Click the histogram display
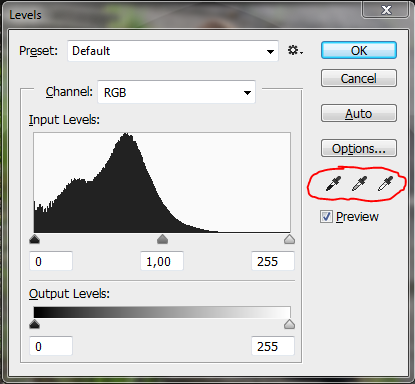The width and height of the screenshot is (415, 384). pos(162,183)
